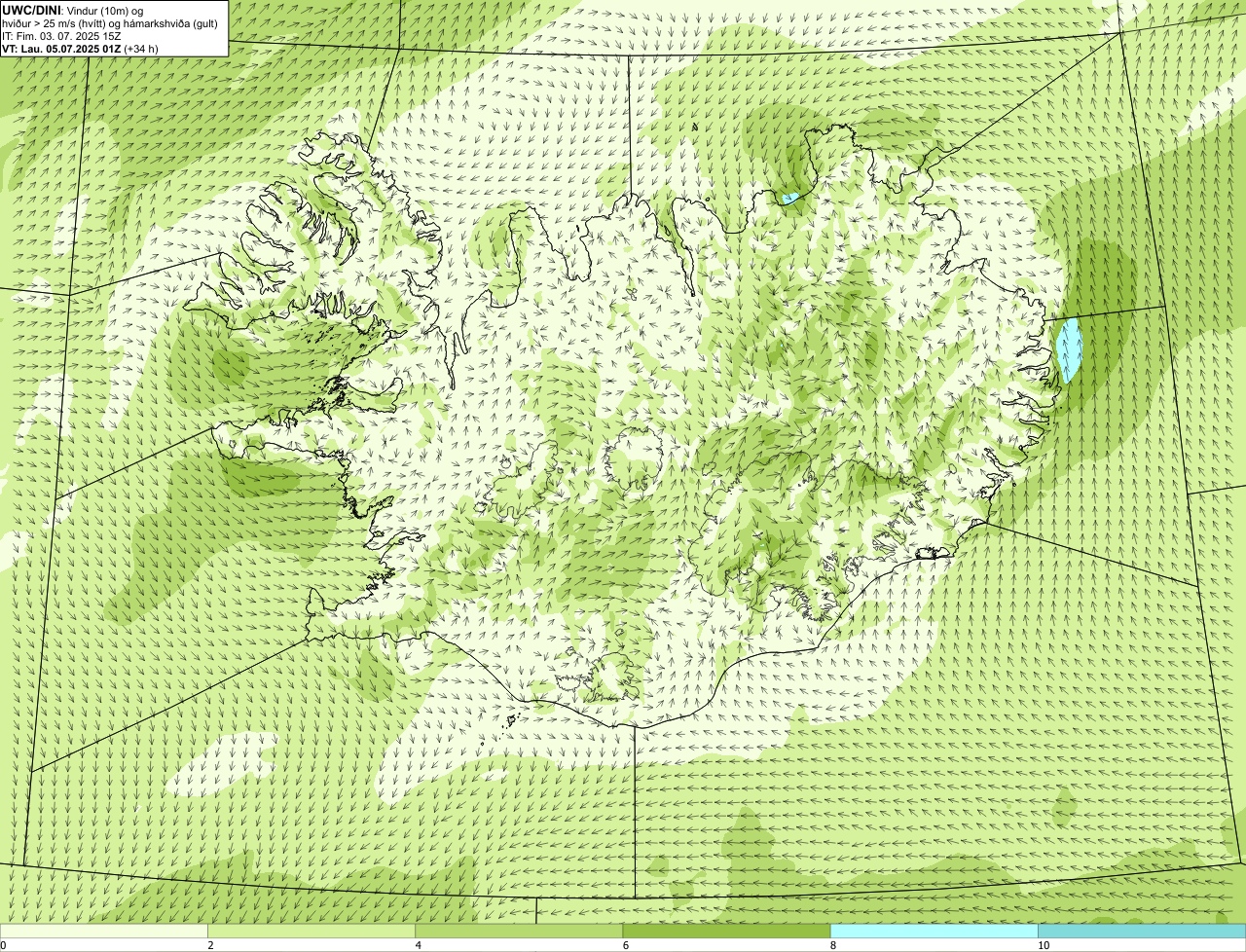Screen dimensions: 1246x952
Task: Click the small cyan wind patch on the north coast
Action: (789, 199)
